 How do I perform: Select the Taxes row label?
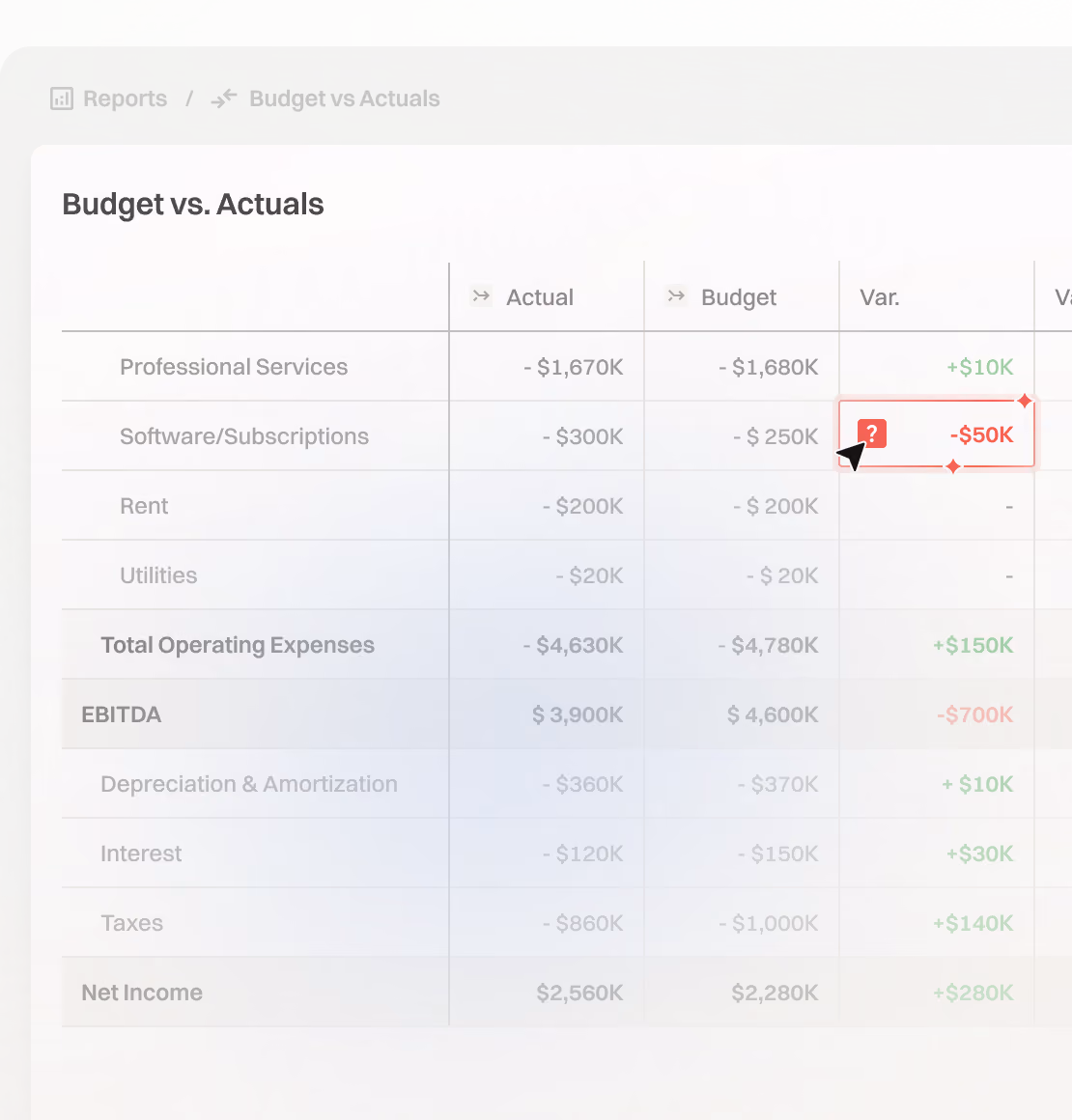[x=131, y=923]
